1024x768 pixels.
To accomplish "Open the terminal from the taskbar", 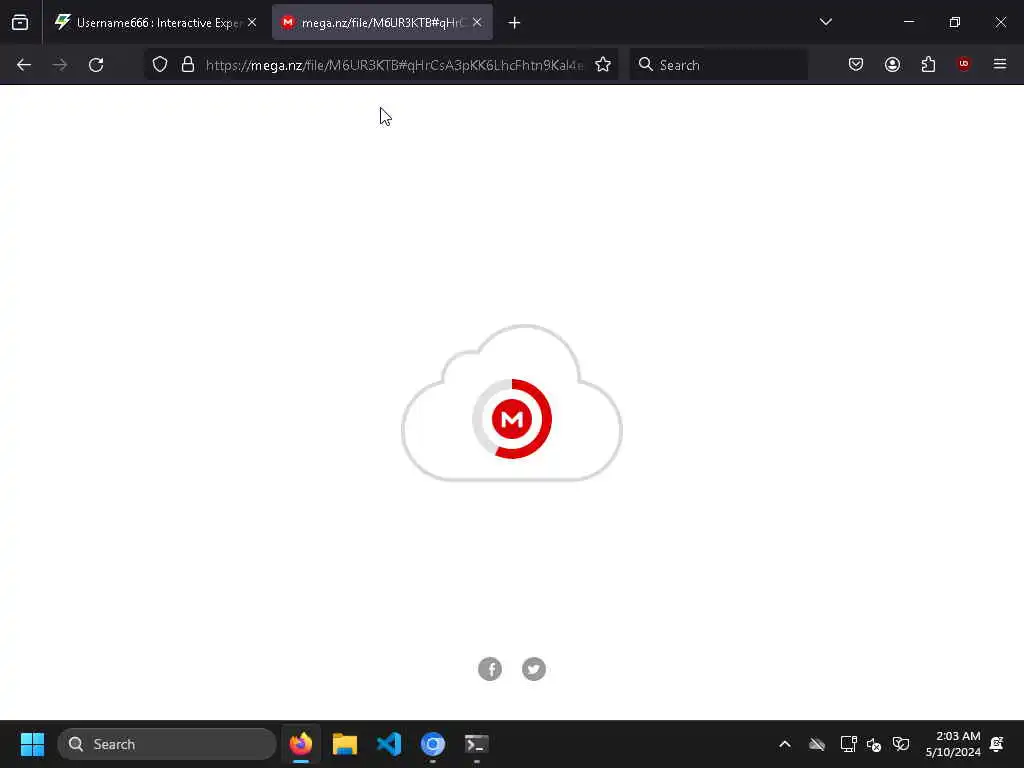I will [477, 744].
